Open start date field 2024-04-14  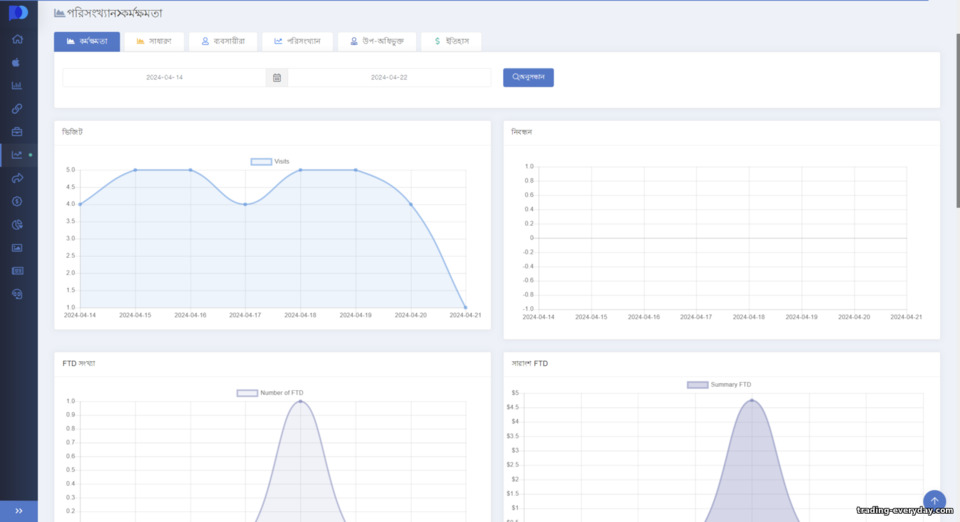[x=164, y=78]
